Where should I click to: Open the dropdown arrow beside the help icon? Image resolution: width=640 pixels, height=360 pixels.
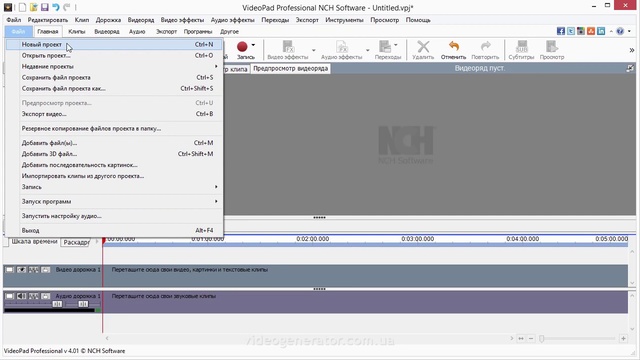[x=629, y=31]
